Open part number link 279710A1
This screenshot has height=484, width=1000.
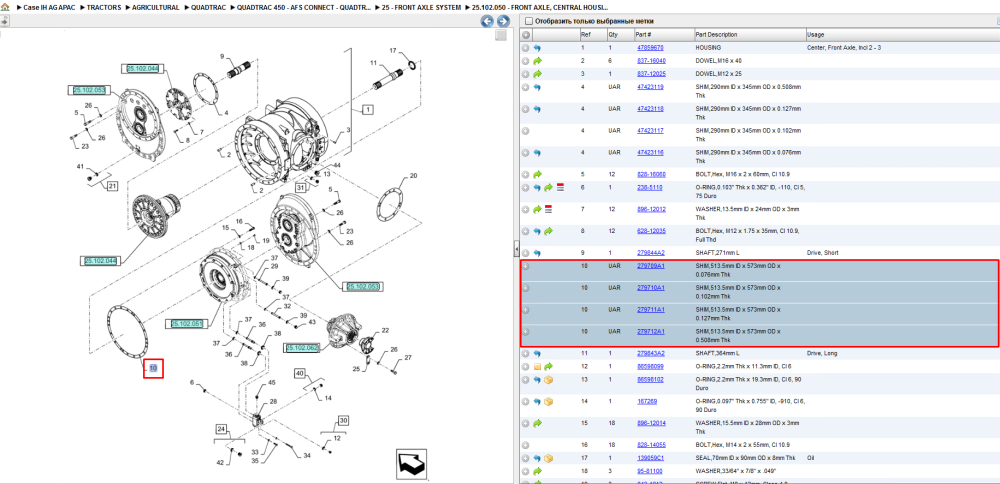click(x=651, y=288)
